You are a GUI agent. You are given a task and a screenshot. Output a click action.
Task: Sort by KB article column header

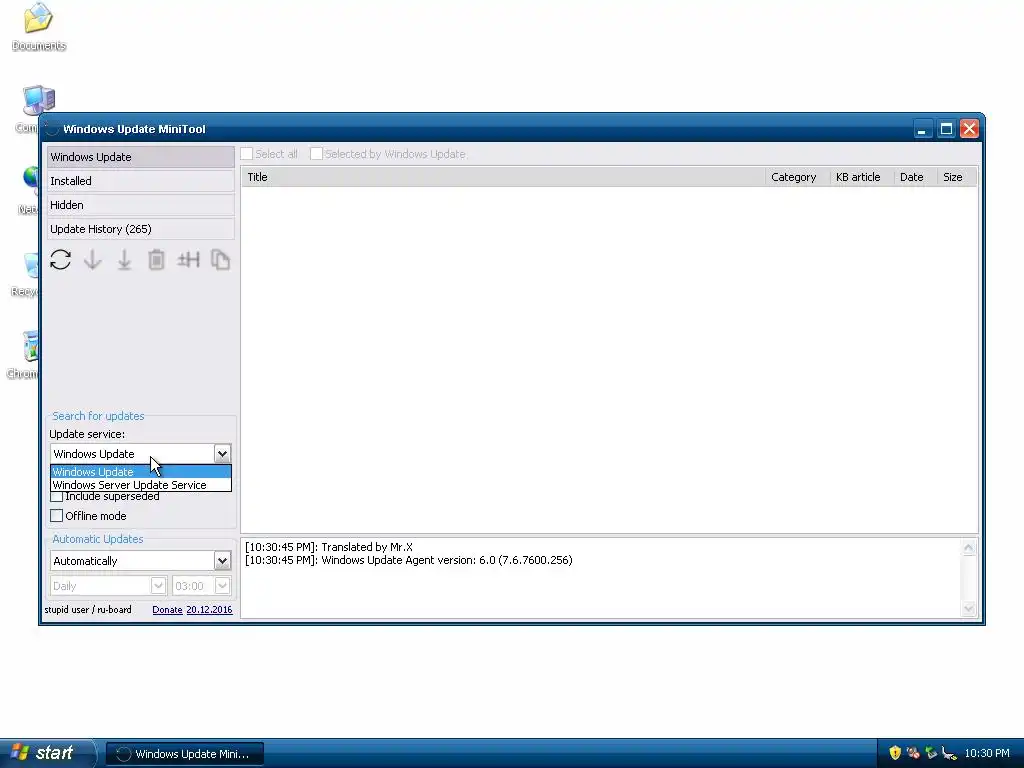tap(861, 177)
